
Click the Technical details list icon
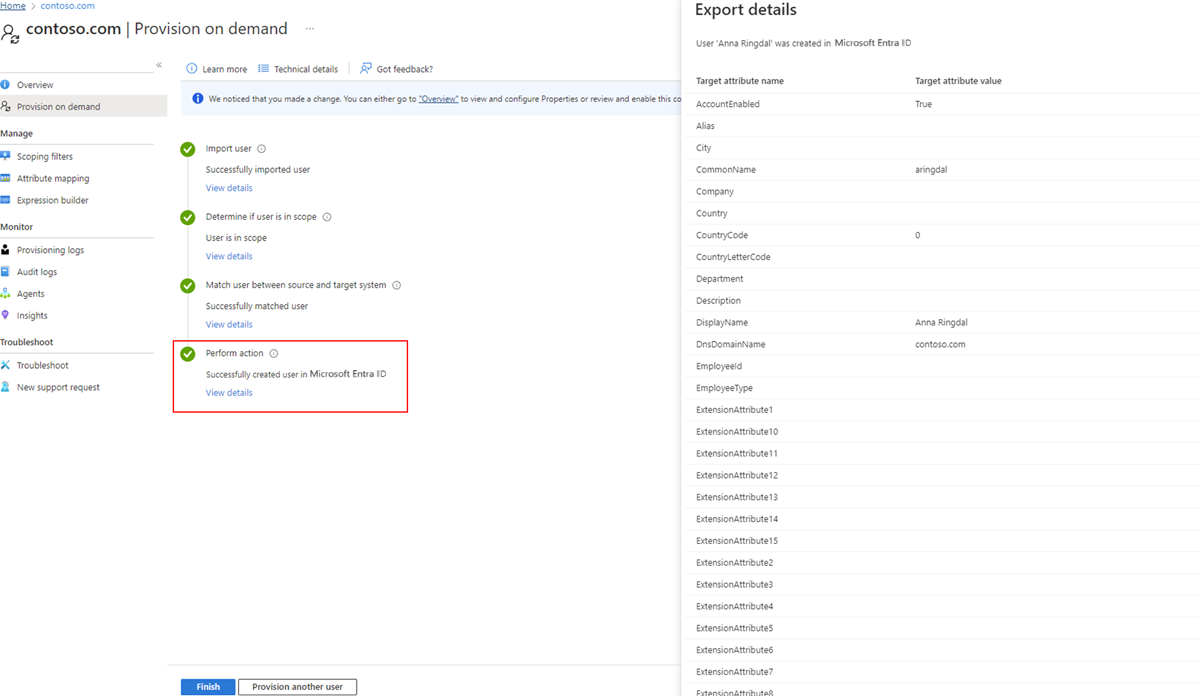pos(263,69)
